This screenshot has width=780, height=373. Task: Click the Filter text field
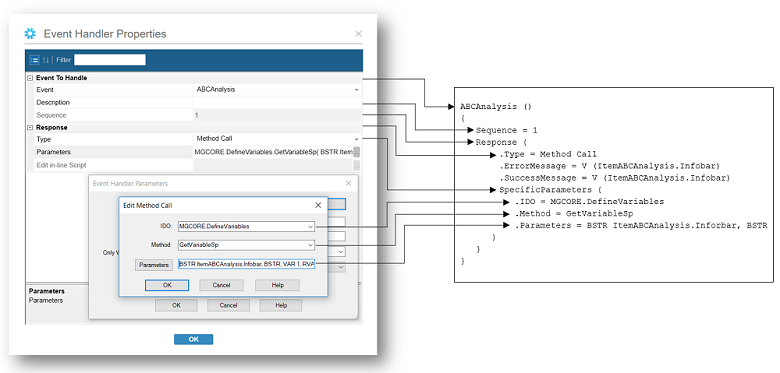coord(110,60)
